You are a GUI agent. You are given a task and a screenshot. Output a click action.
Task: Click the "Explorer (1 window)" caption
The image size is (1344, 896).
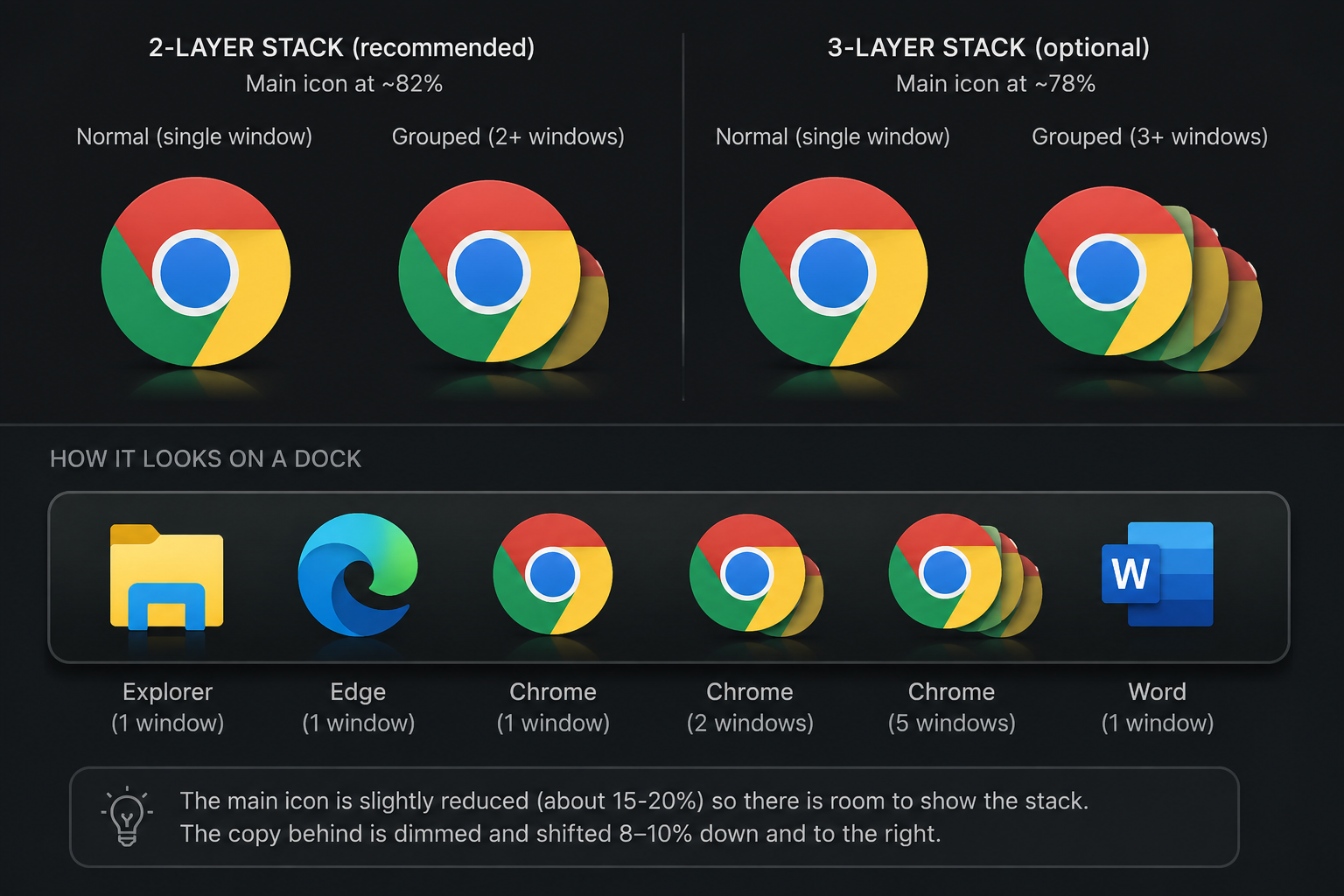coord(167,707)
